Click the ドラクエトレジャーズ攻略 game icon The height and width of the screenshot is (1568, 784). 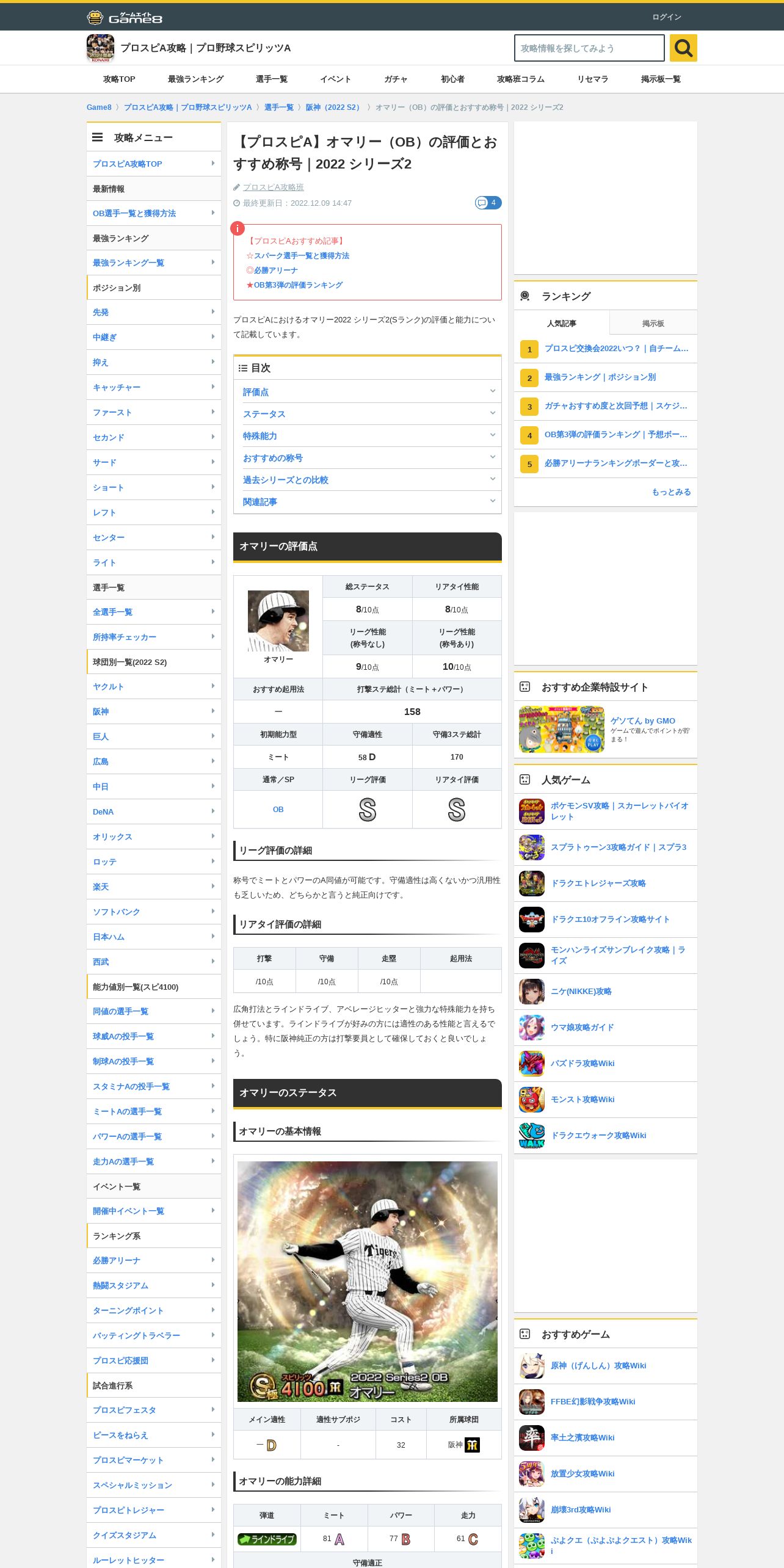[532, 884]
